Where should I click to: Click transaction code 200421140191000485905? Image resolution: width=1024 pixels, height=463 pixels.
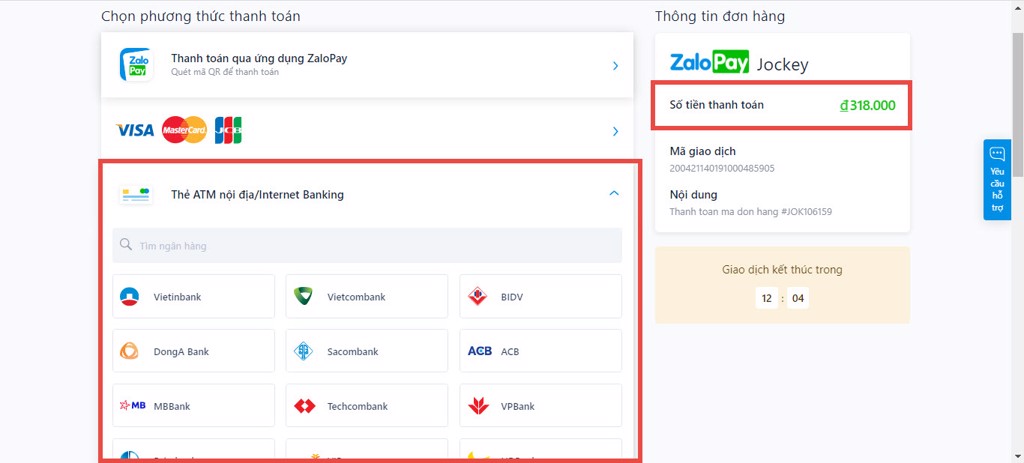click(722, 168)
